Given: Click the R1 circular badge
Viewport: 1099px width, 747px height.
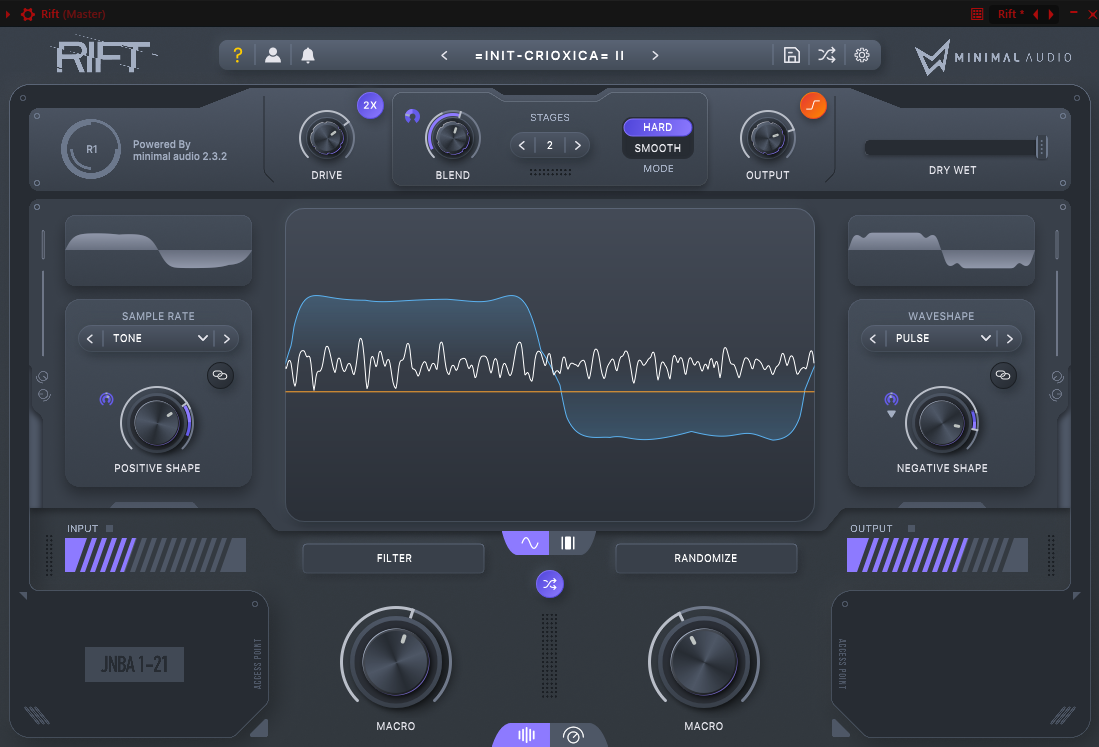Looking at the screenshot, I should coord(91,149).
